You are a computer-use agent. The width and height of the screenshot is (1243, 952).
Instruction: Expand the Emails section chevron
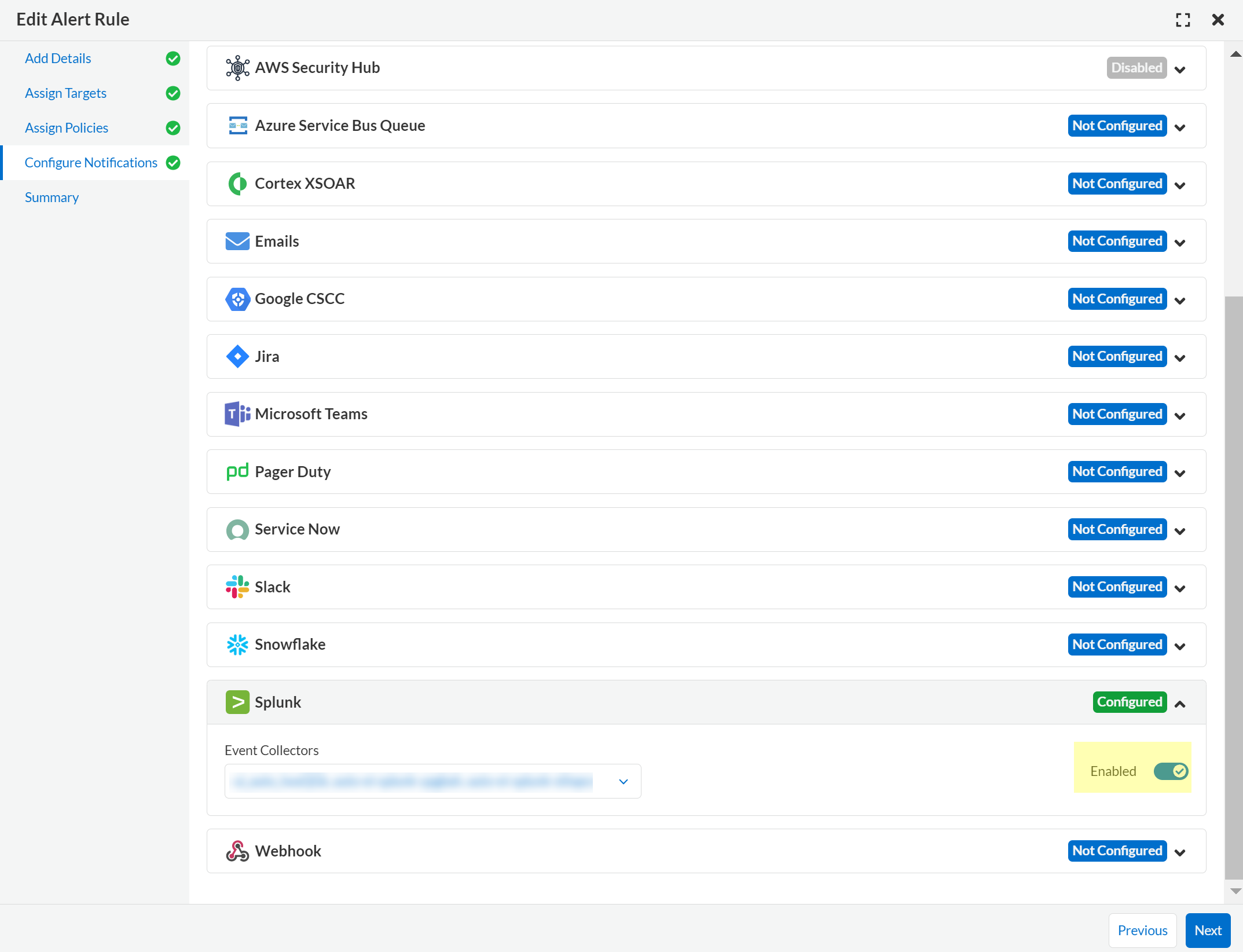[x=1180, y=243]
